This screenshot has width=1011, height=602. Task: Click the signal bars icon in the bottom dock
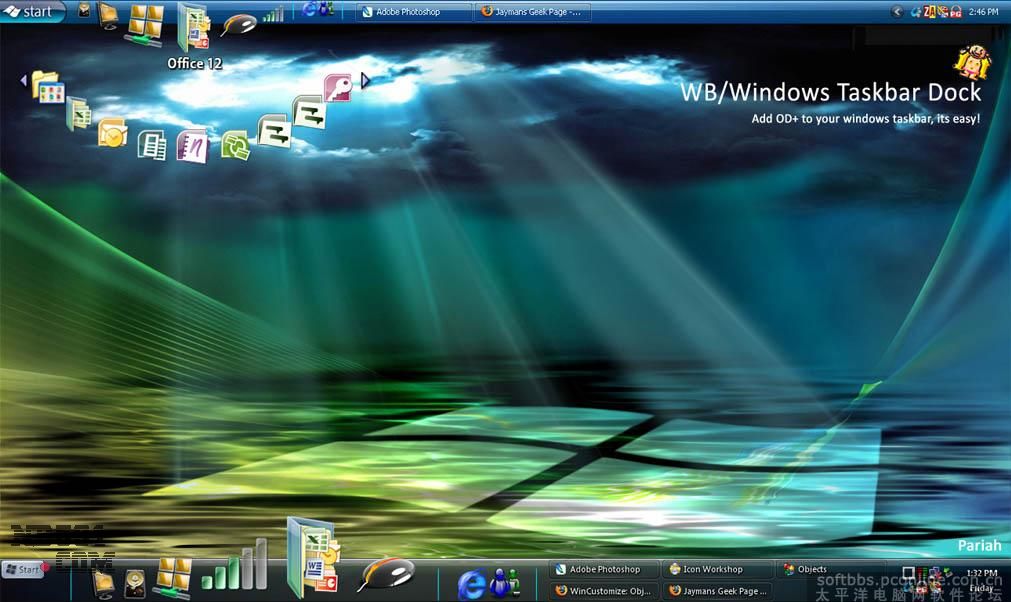click(x=234, y=567)
